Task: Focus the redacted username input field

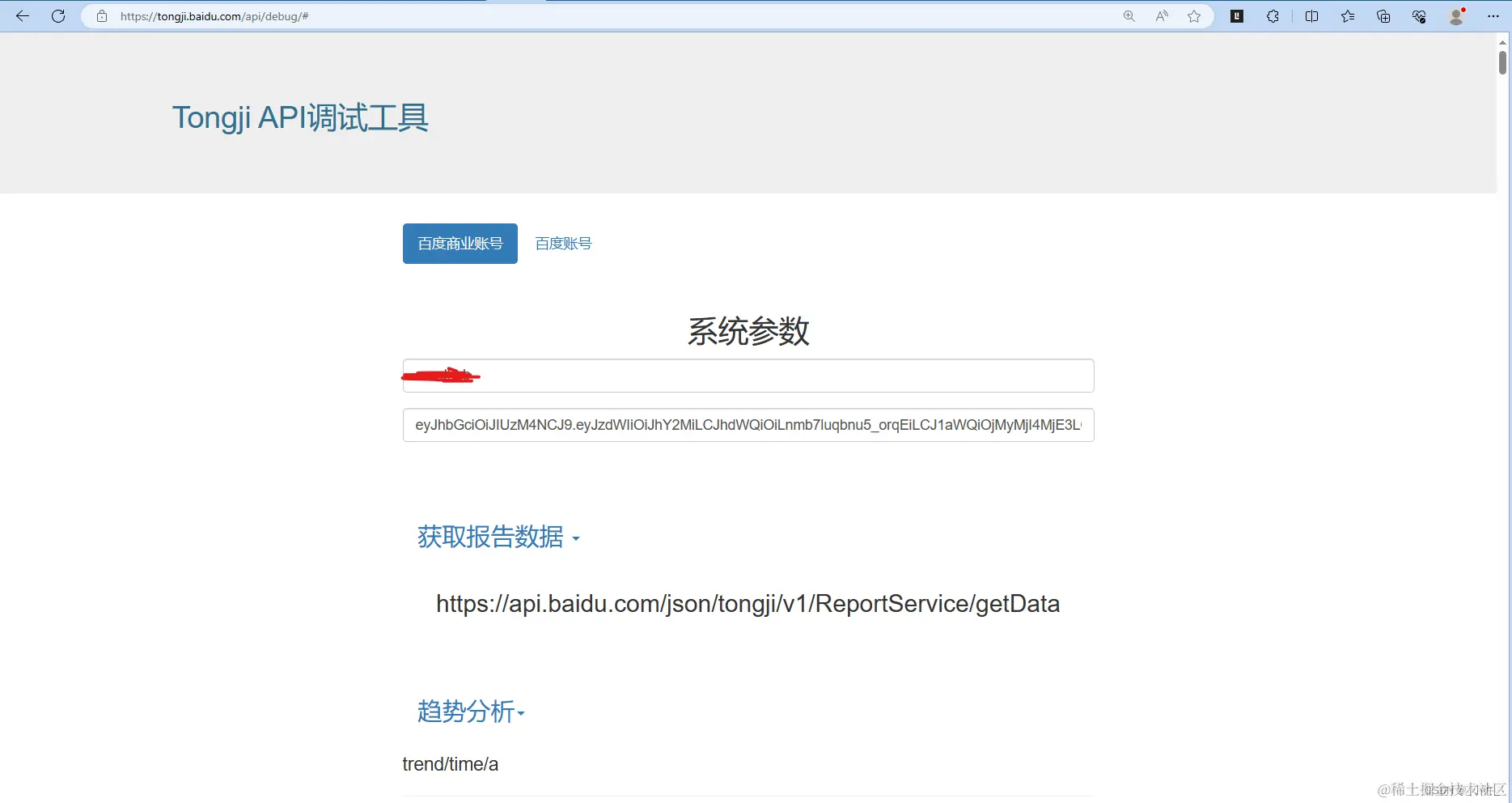Action: tap(748, 376)
